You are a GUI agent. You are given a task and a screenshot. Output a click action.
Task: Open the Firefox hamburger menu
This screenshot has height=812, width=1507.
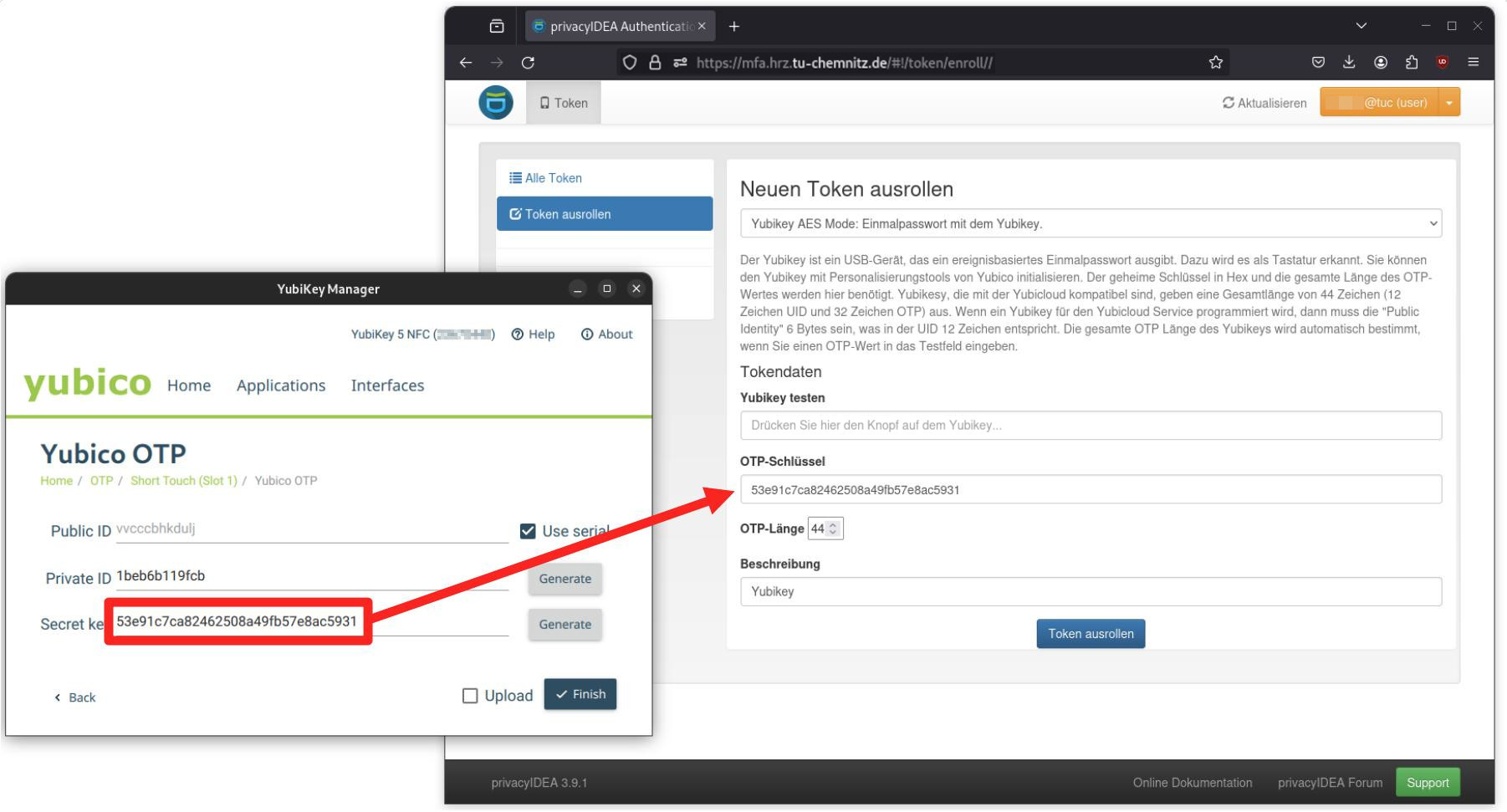click(1474, 61)
